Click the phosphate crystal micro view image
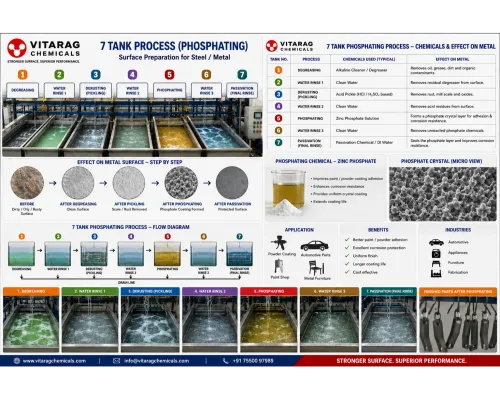This screenshot has width=500, height=400. click(443, 194)
